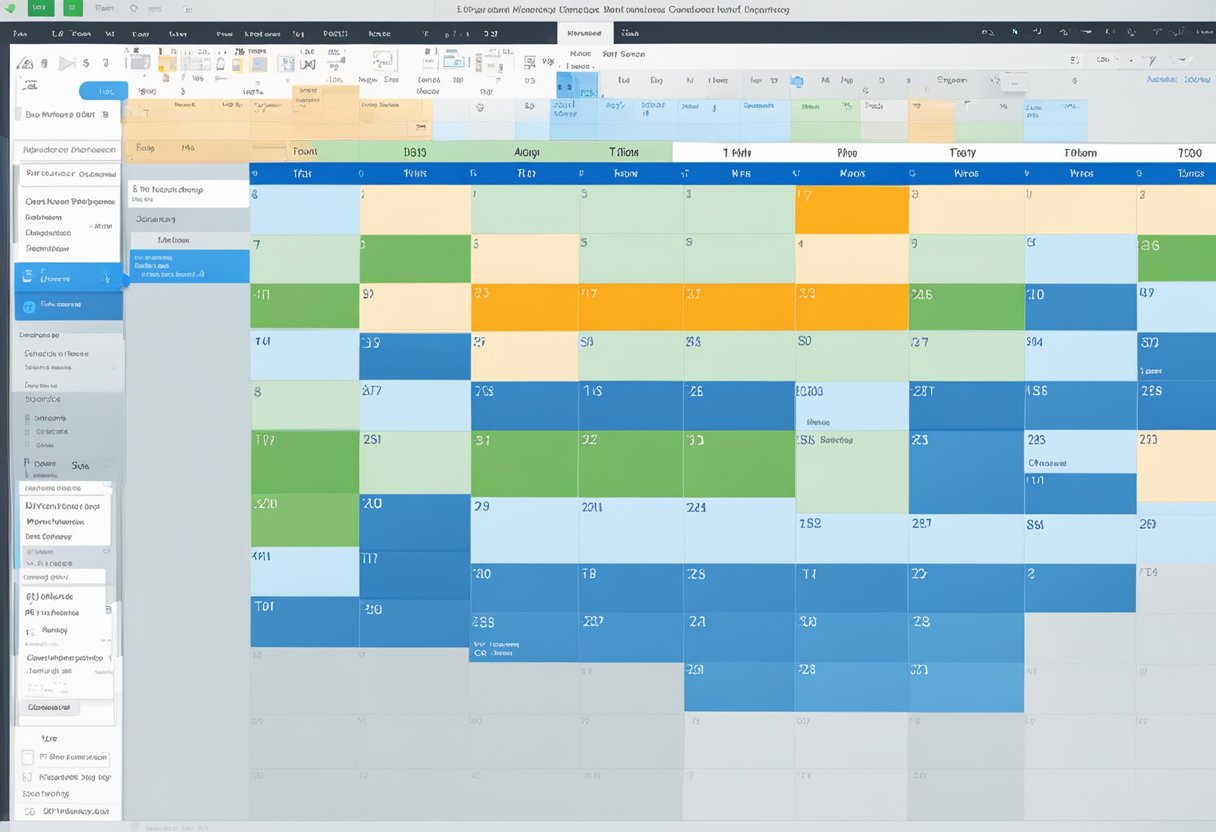The height and width of the screenshot is (832, 1216).
Task: Click the blue pill-shaped button under the ribbon
Action: pos(103,91)
